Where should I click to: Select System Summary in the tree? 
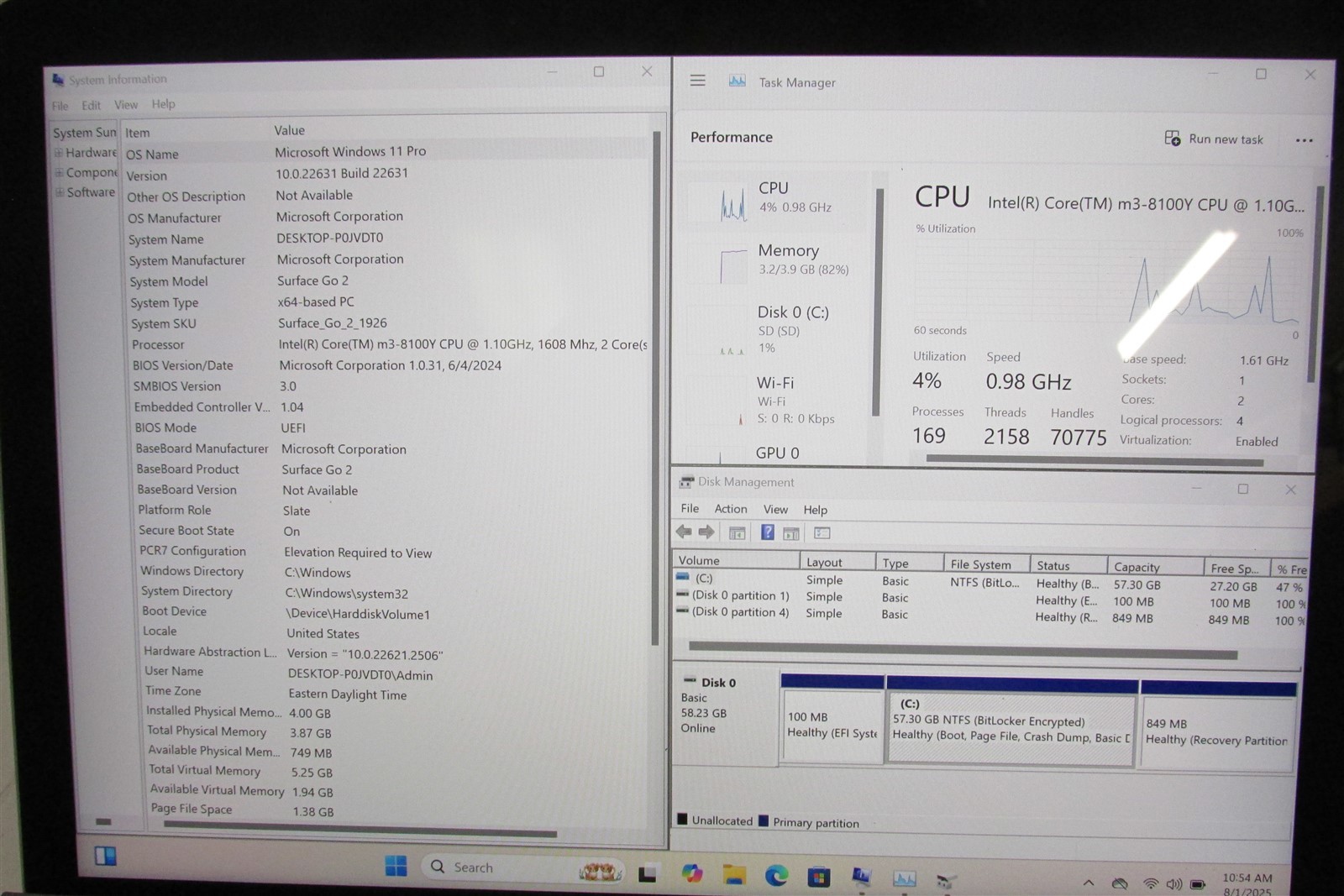click(x=84, y=133)
